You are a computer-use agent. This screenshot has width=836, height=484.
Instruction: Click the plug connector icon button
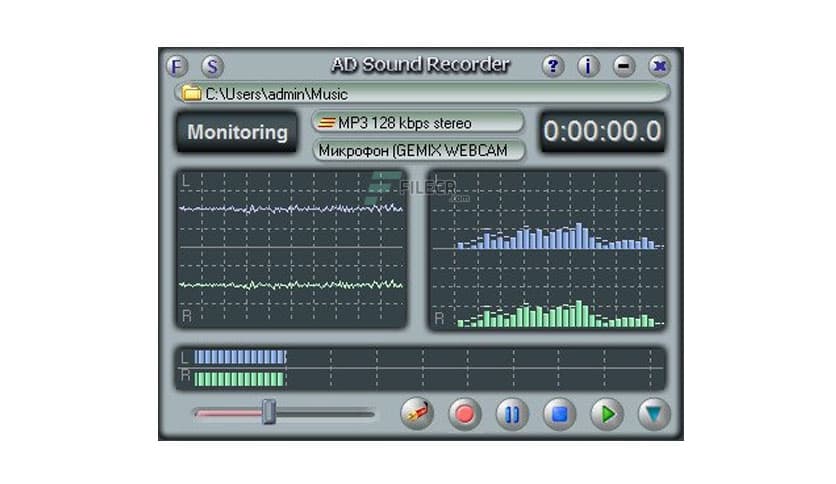pos(417,414)
